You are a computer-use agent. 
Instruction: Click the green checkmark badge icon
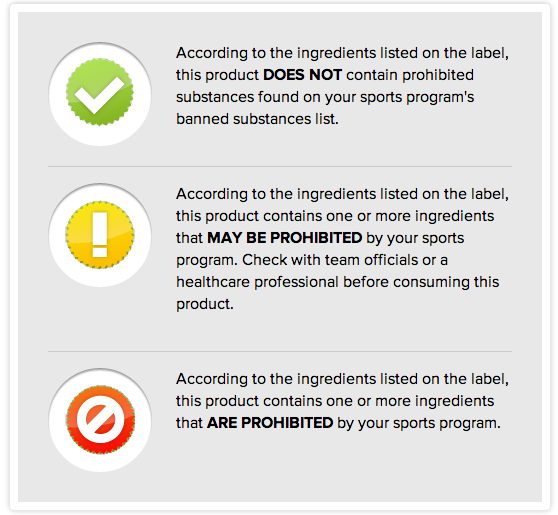[x=100, y=92]
